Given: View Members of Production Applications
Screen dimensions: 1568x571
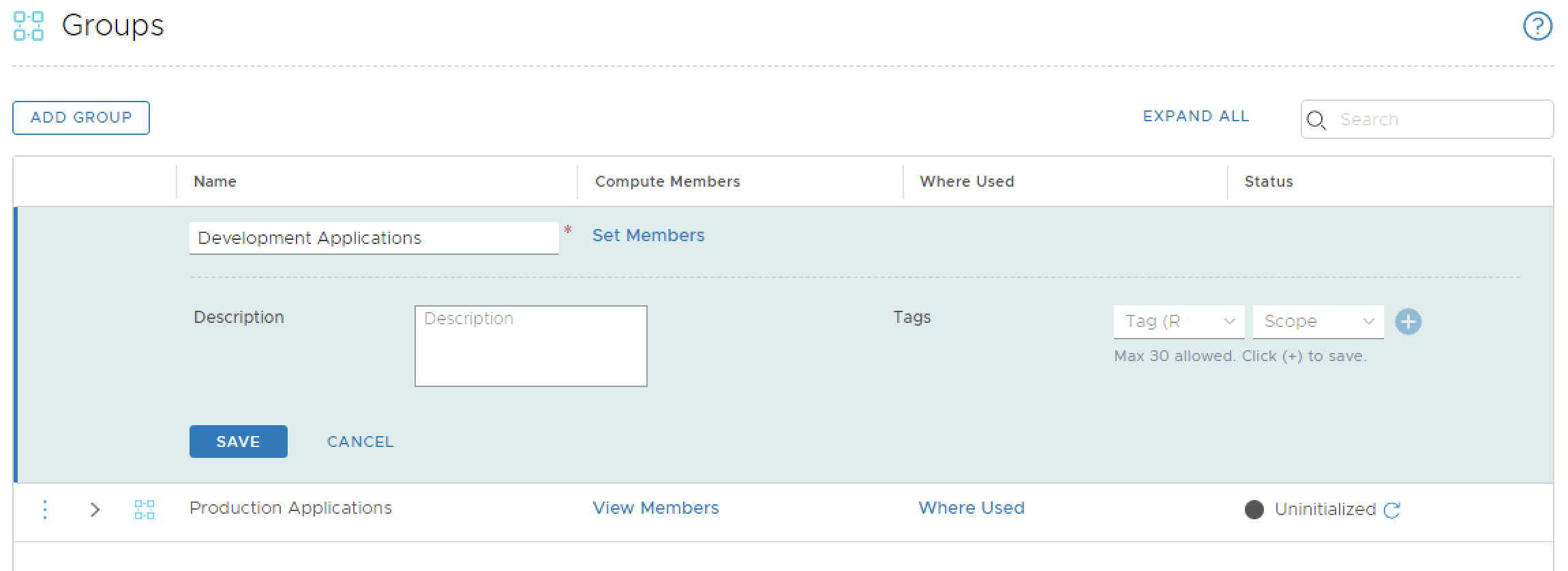Looking at the screenshot, I should pyautogui.click(x=655, y=508).
